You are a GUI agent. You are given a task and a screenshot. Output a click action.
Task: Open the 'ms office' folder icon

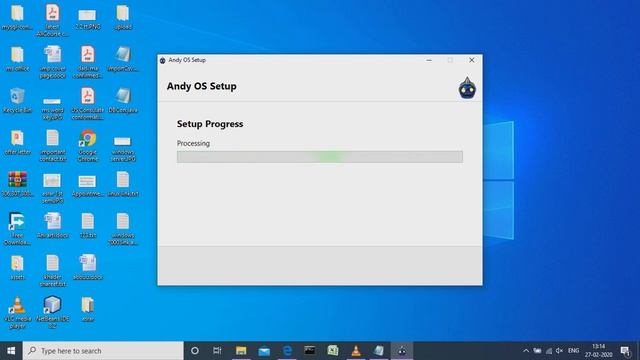click(17, 59)
